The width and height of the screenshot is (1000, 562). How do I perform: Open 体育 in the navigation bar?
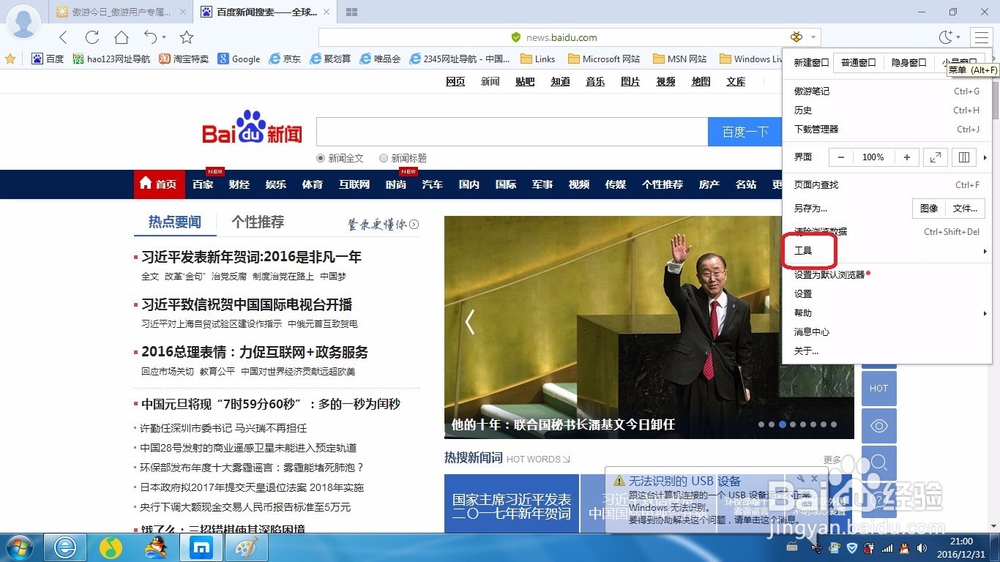(312, 184)
